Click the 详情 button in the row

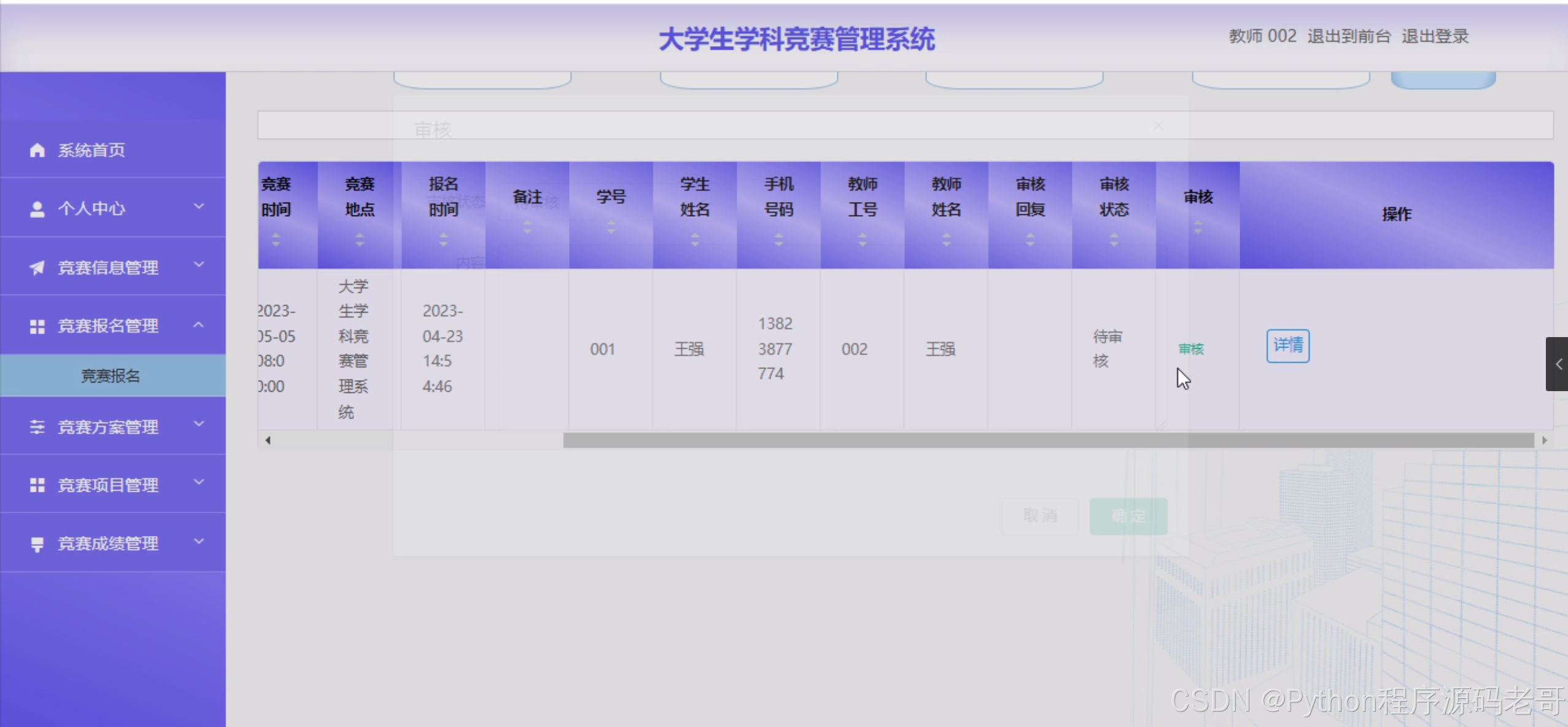pyautogui.click(x=1287, y=346)
